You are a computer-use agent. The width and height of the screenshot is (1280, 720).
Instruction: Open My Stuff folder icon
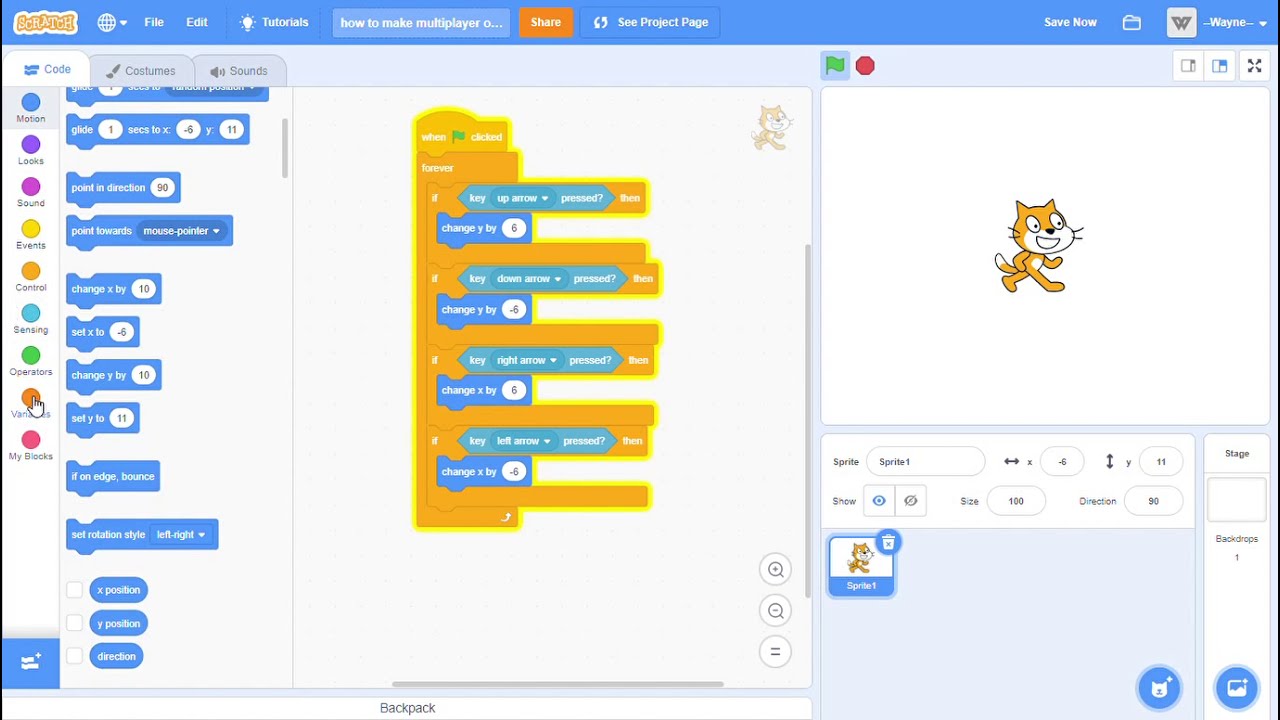pyautogui.click(x=1132, y=22)
